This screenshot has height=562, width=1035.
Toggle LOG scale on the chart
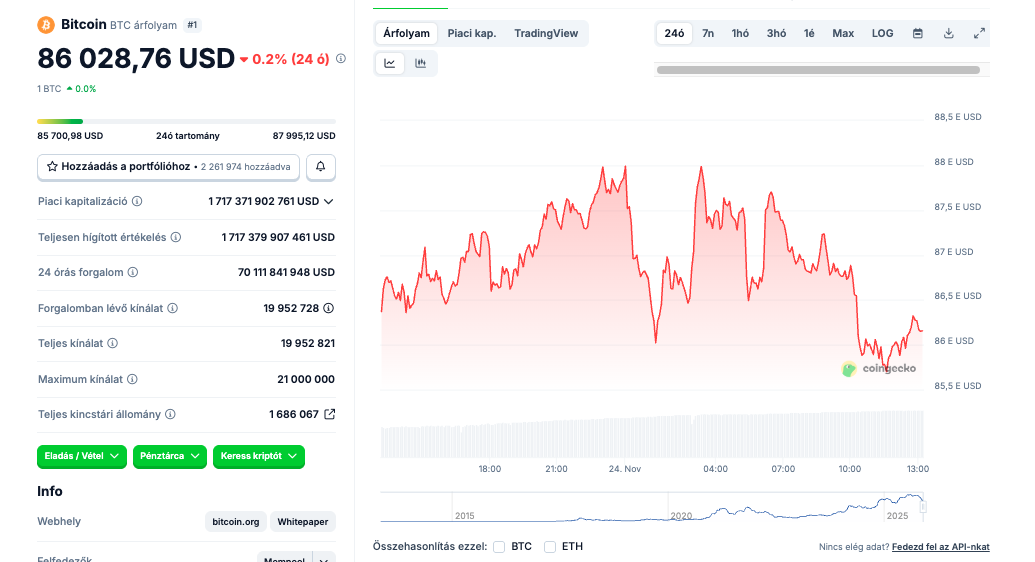(883, 33)
